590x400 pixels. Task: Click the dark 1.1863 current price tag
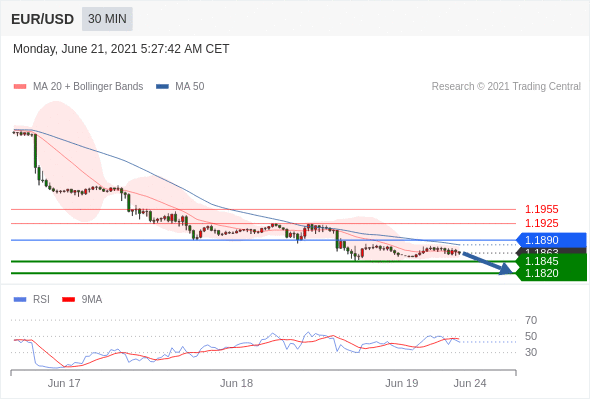(x=551, y=251)
